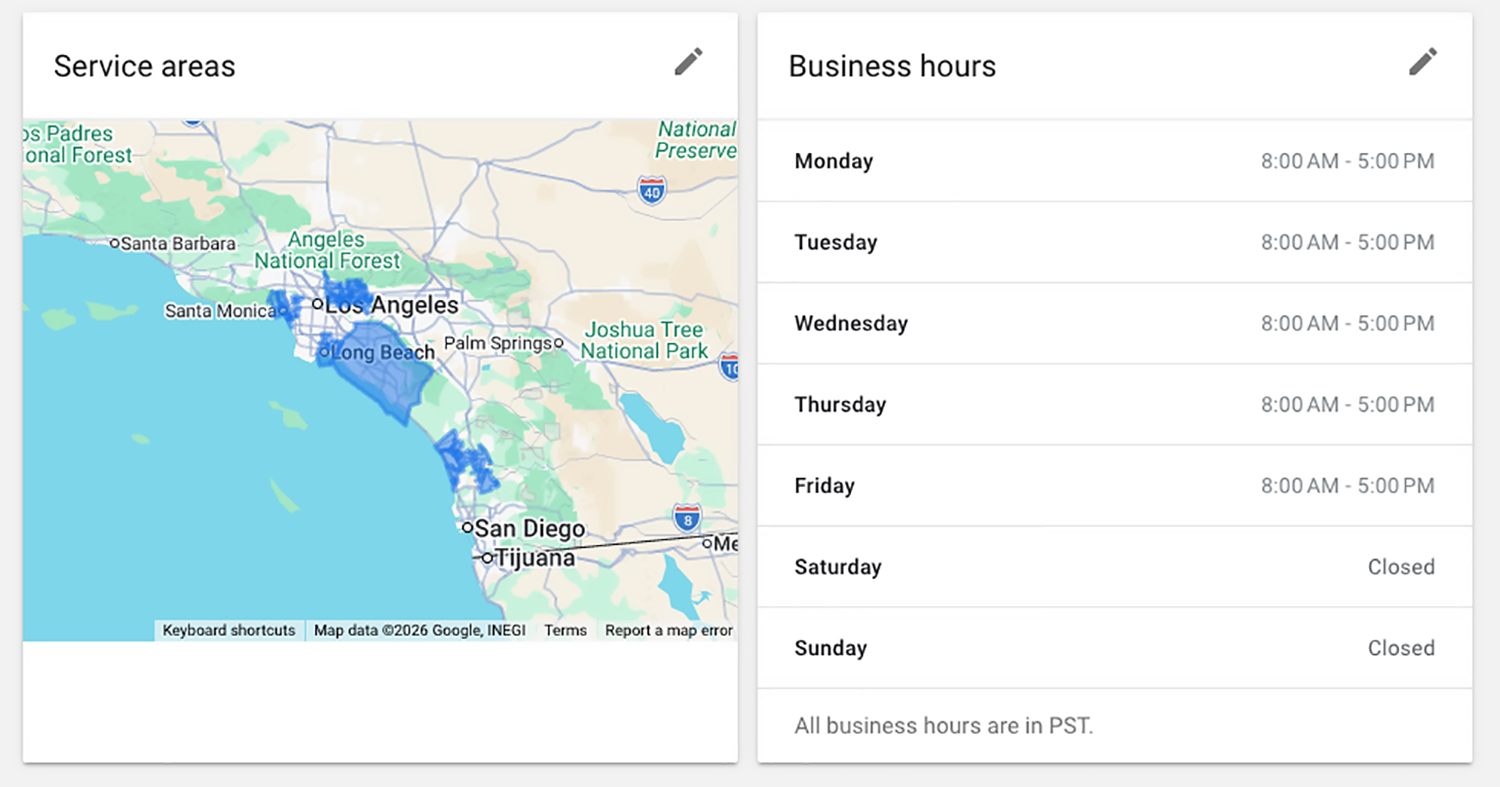Click the Terms link at the map bottom

click(565, 630)
